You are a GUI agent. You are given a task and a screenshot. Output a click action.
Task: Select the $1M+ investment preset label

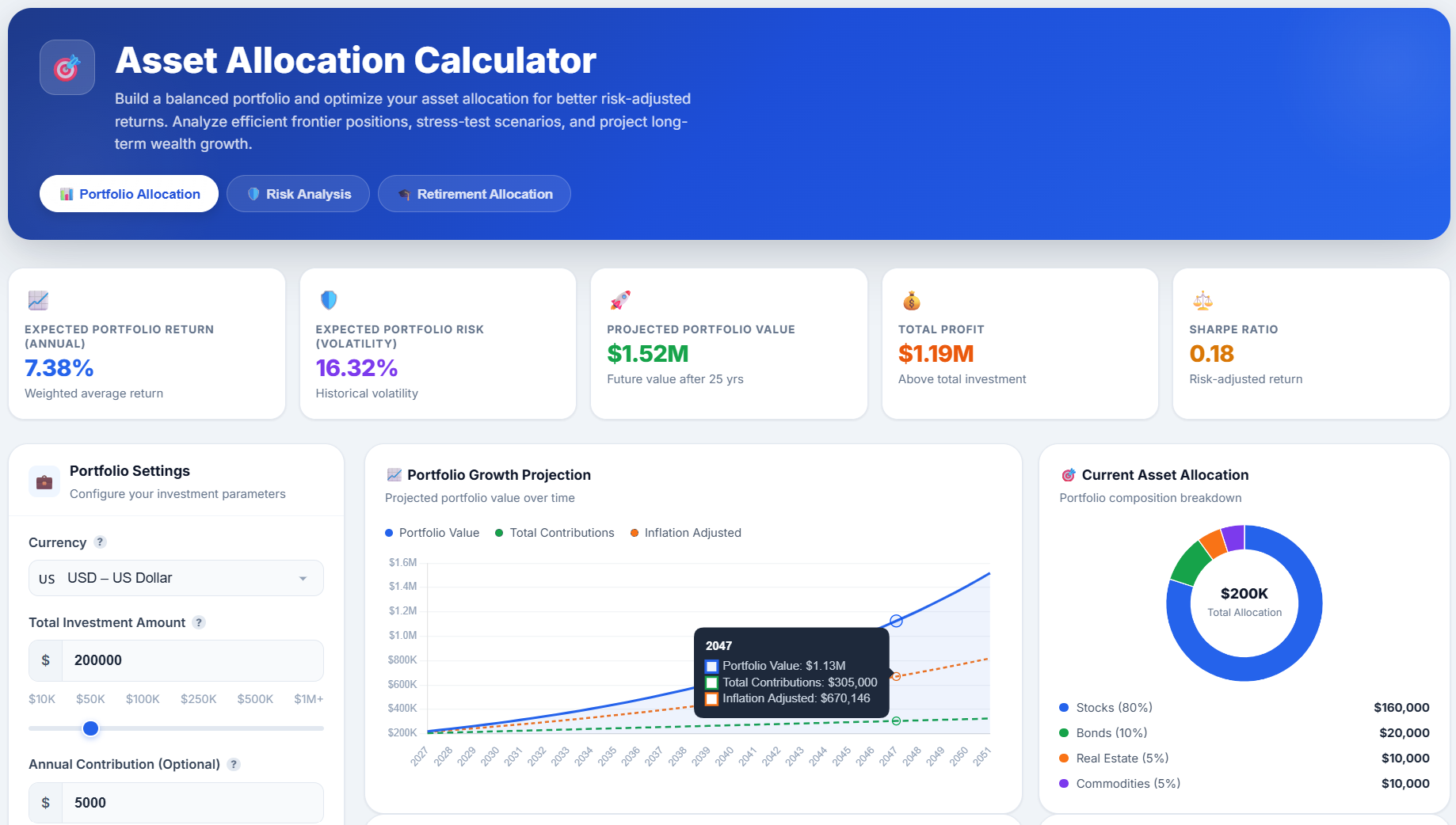[309, 699]
